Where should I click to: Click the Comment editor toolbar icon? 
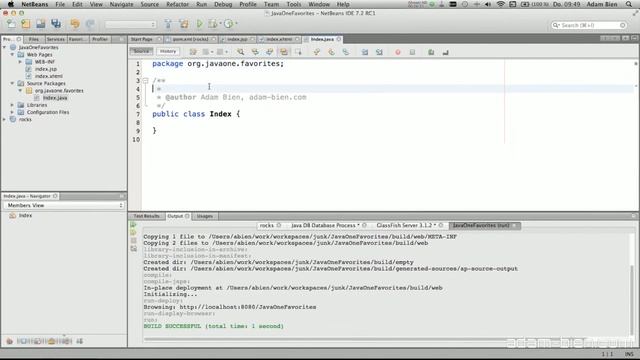431,52
